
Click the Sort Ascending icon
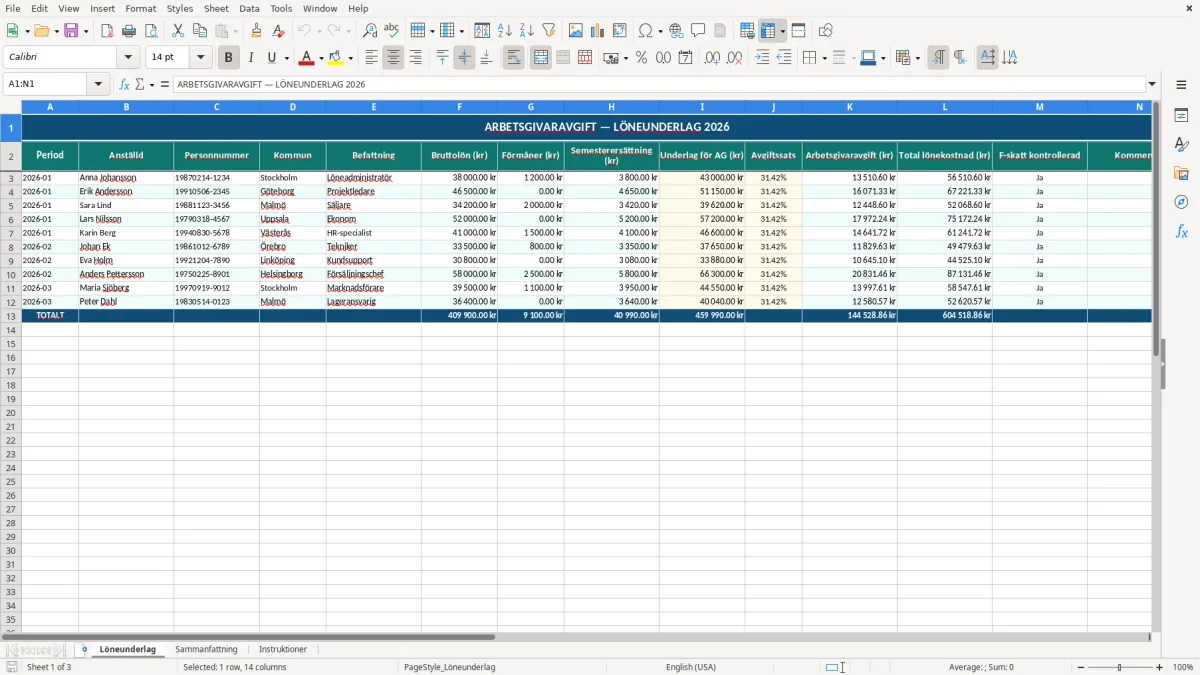pyautogui.click(x=505, y=31)
